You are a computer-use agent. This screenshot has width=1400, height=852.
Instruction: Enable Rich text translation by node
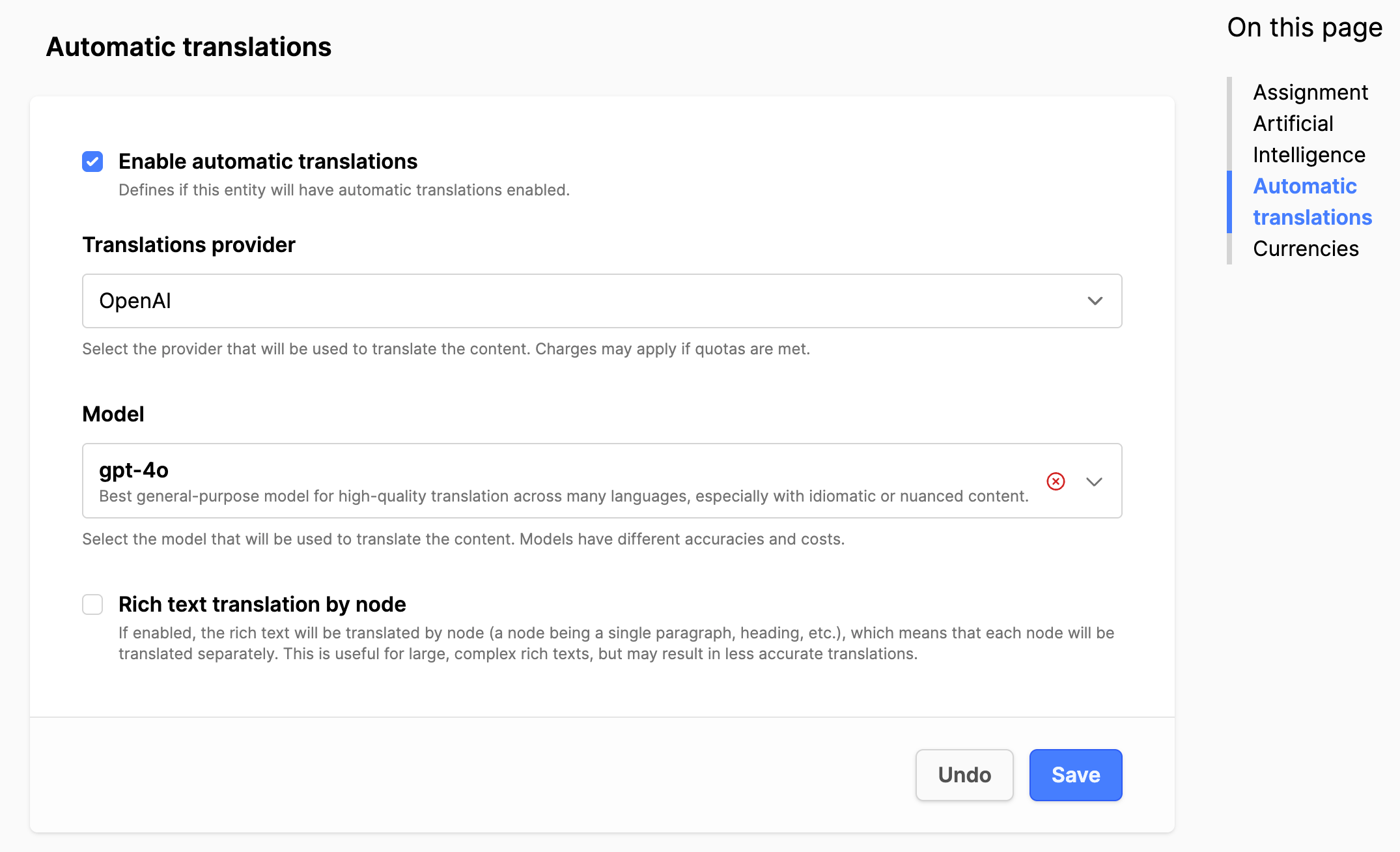(x=92, y=604)
